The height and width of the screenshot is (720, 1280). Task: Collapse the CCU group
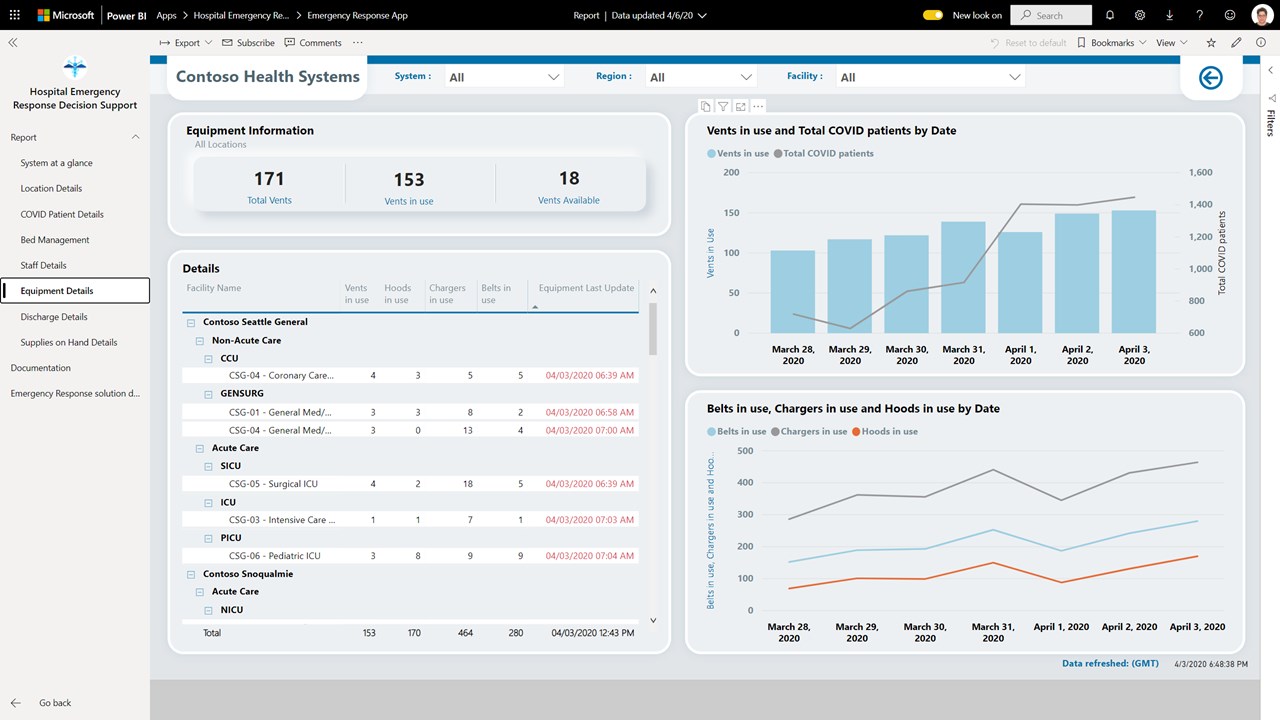pyautogui.click(x=208, y=358)
